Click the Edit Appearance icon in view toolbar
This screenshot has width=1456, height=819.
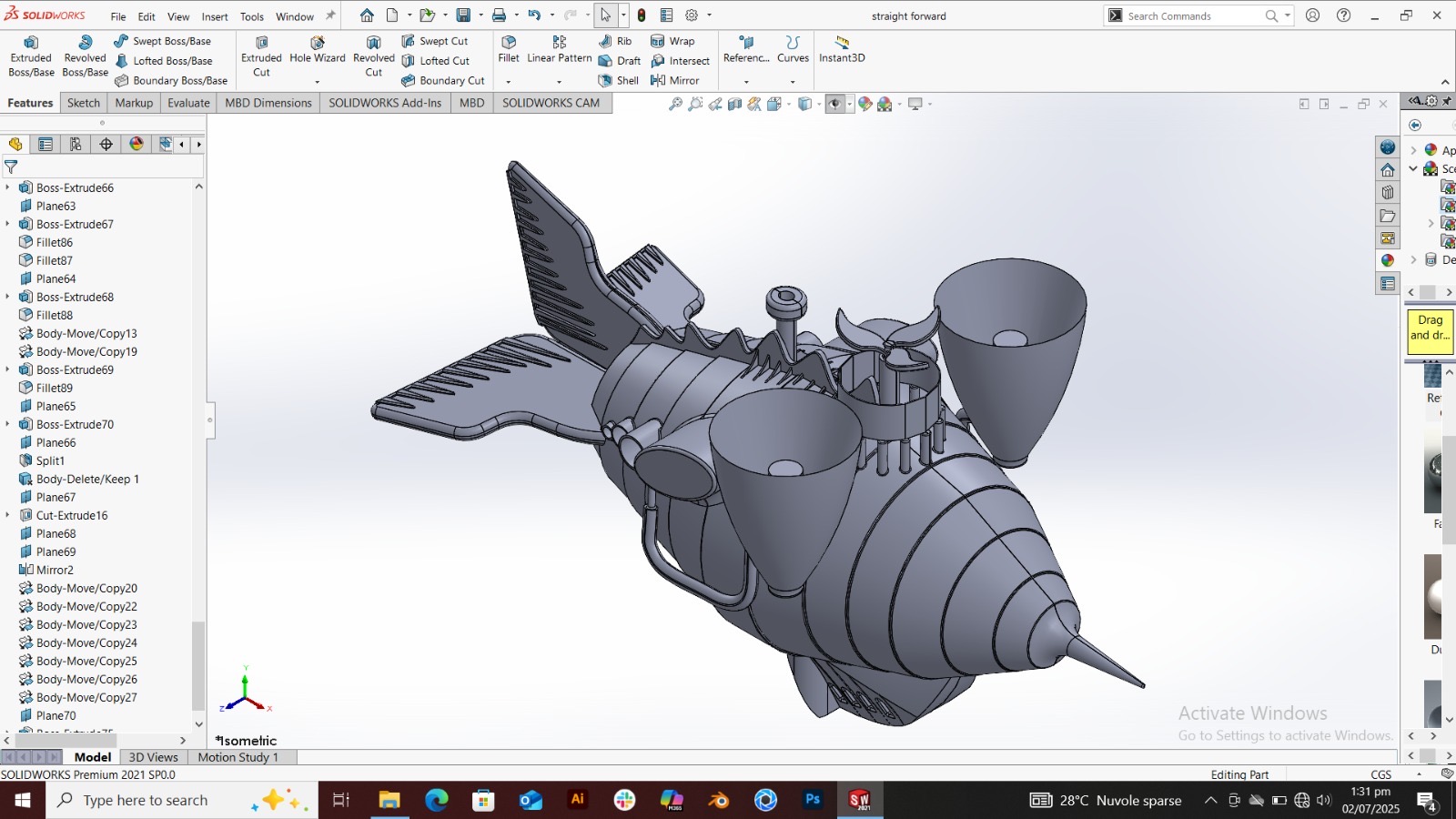[x=865, y=104]
